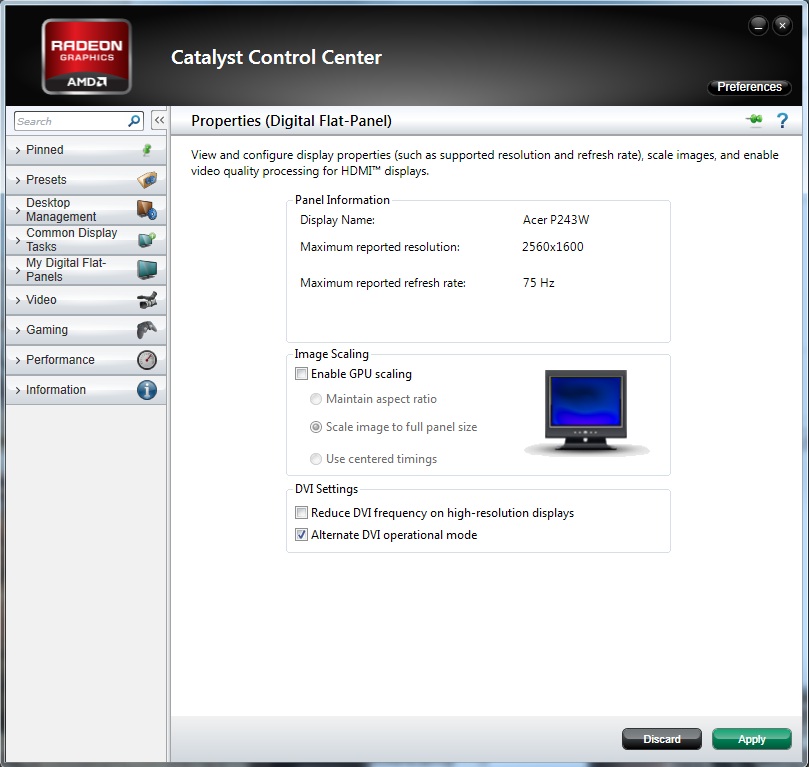Click the Common Display Tasks label
809x767 pixels.
pos(72,240)
